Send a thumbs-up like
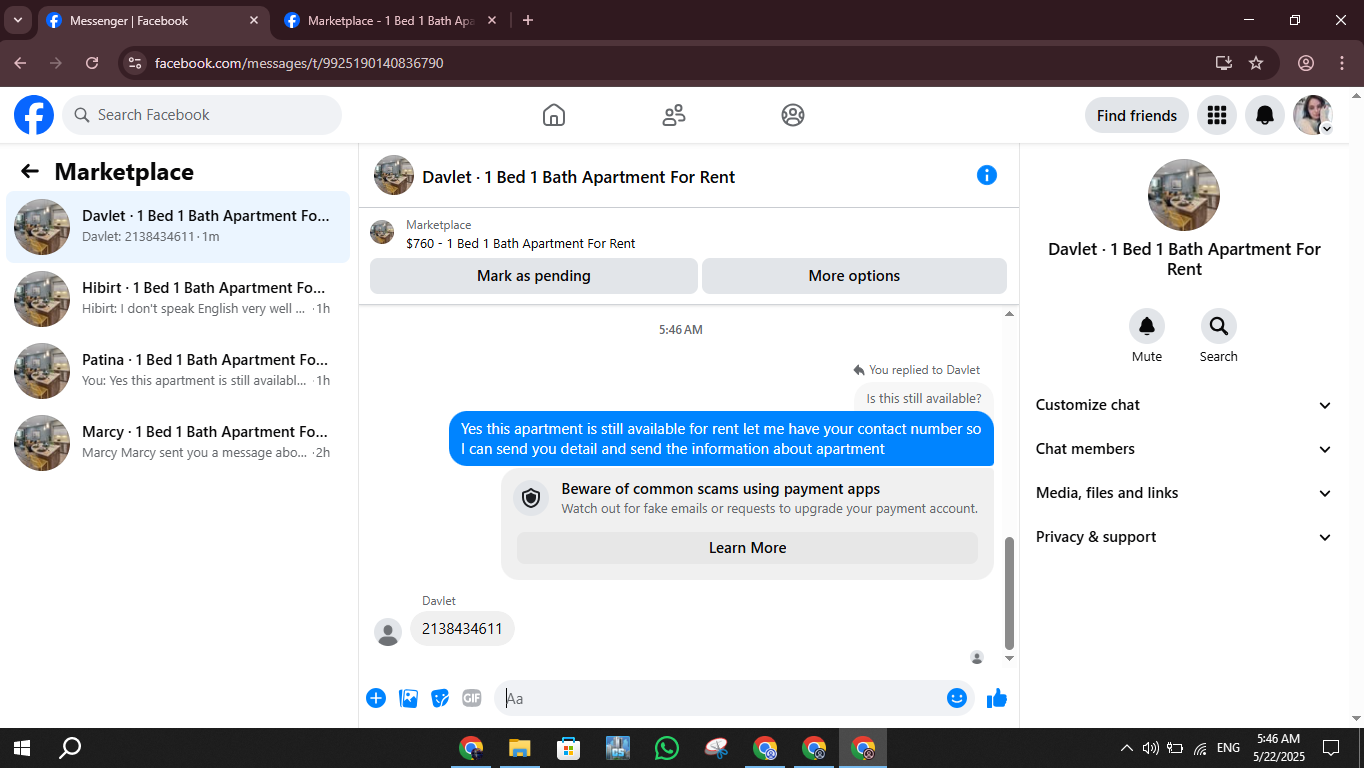The image size is (1364, 768). [x=997, y=698]
